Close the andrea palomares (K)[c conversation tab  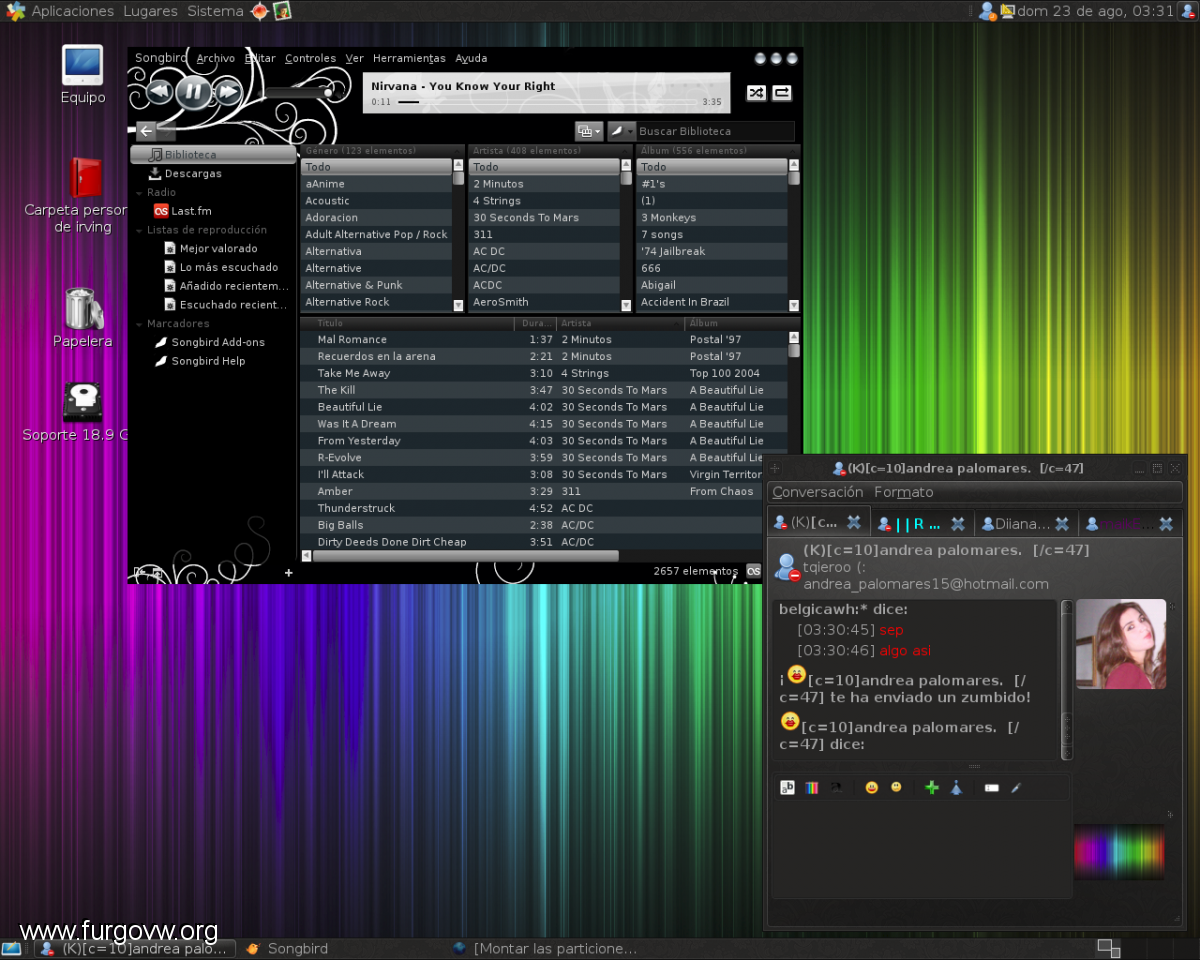coord(854,522)
